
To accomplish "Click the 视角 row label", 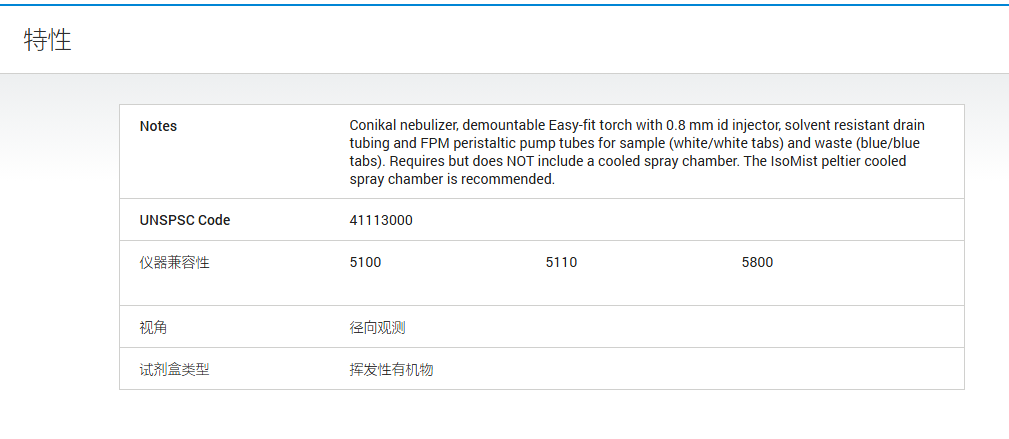I will 154,327.
